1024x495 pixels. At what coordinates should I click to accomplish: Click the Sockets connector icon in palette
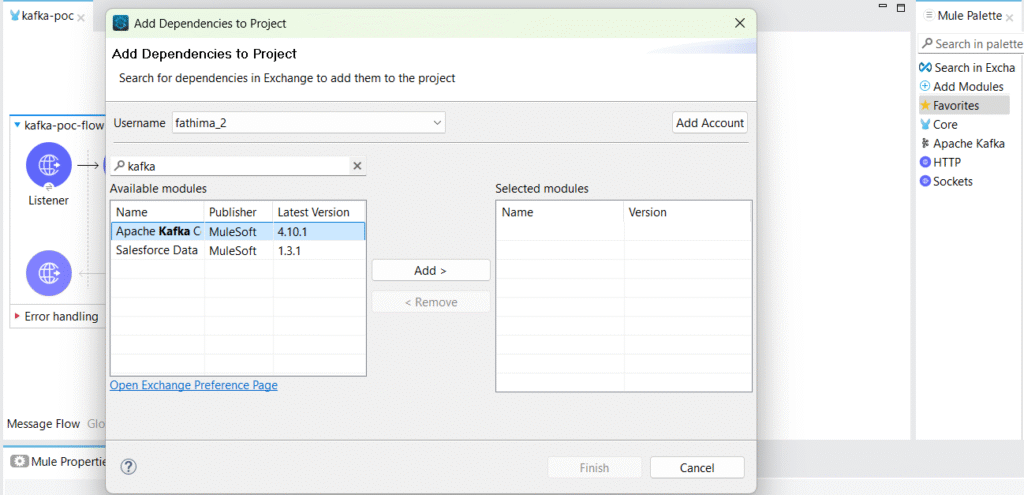coord(925,181)
